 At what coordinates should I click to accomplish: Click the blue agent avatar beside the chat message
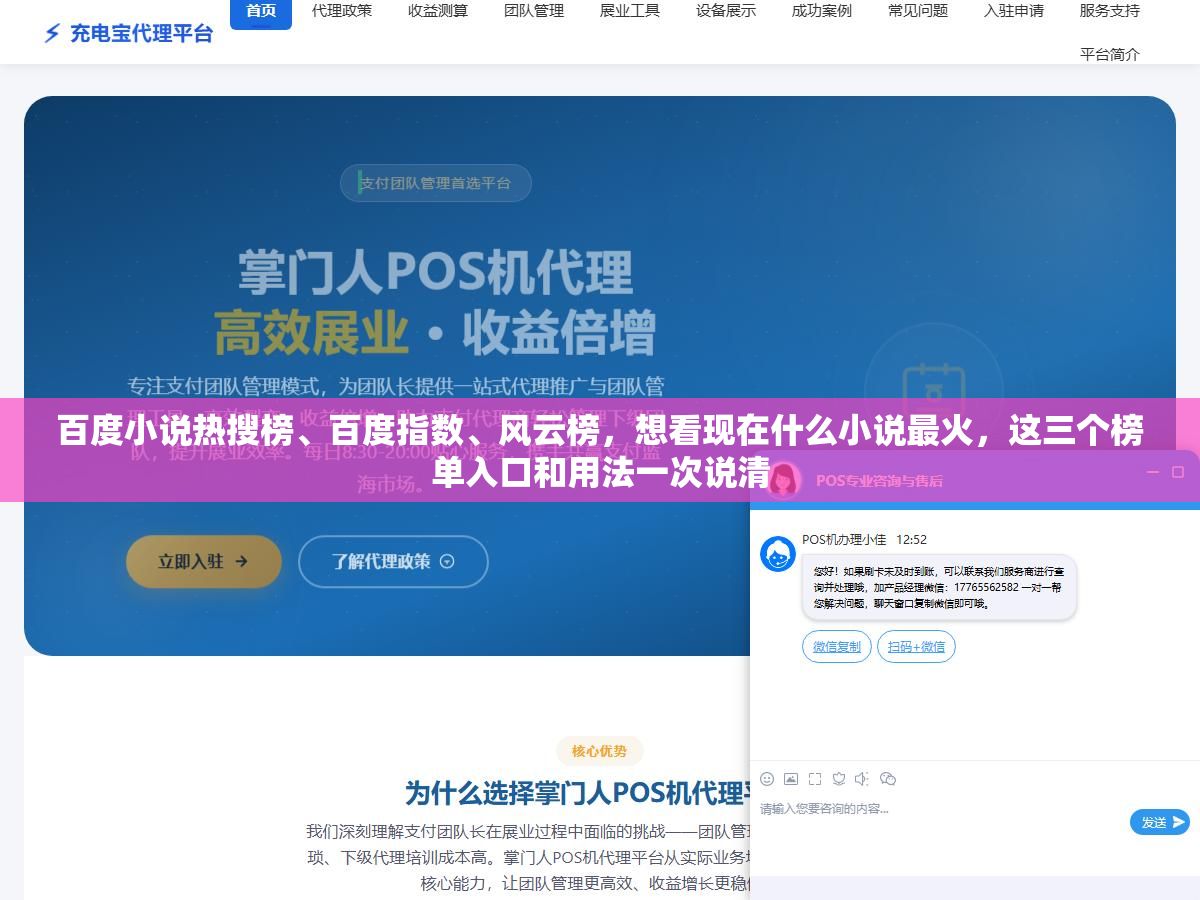coord(778,554)
